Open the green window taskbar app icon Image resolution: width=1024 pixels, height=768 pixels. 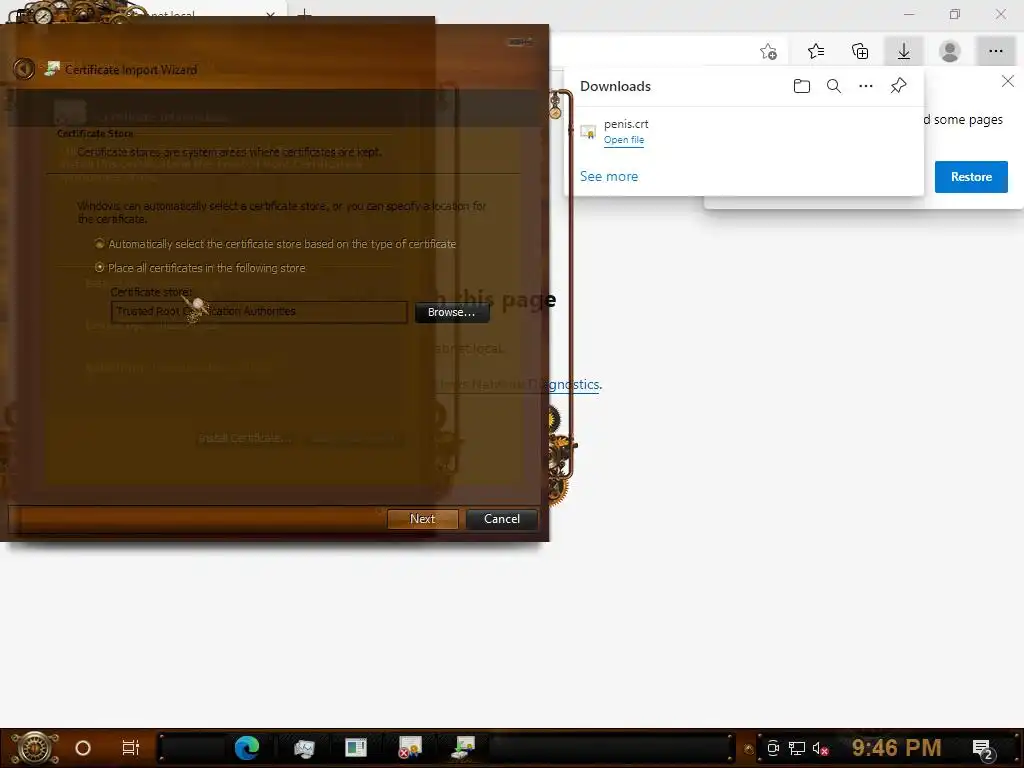pyautogui.click(x=356, y=748)
